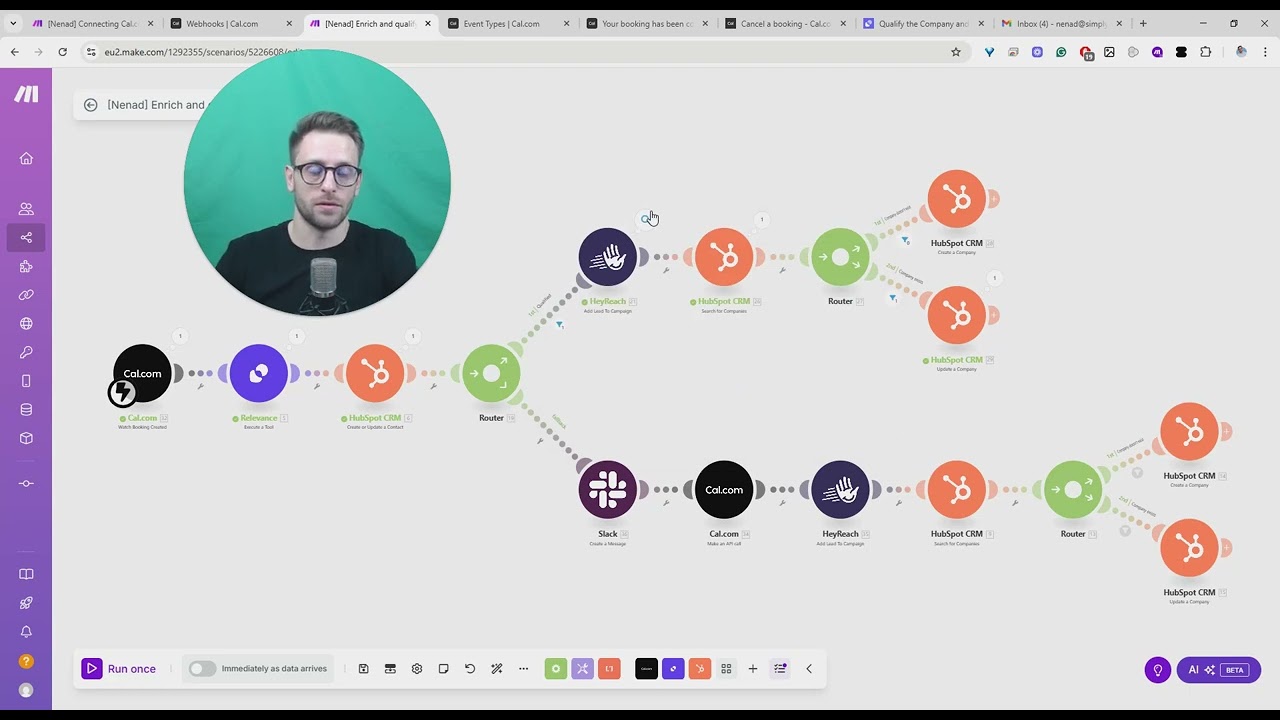Viewport: 1280px width, 720px height.
Task: Open Data structures cube icon in sidebar
Action: [x=26, y=438]
